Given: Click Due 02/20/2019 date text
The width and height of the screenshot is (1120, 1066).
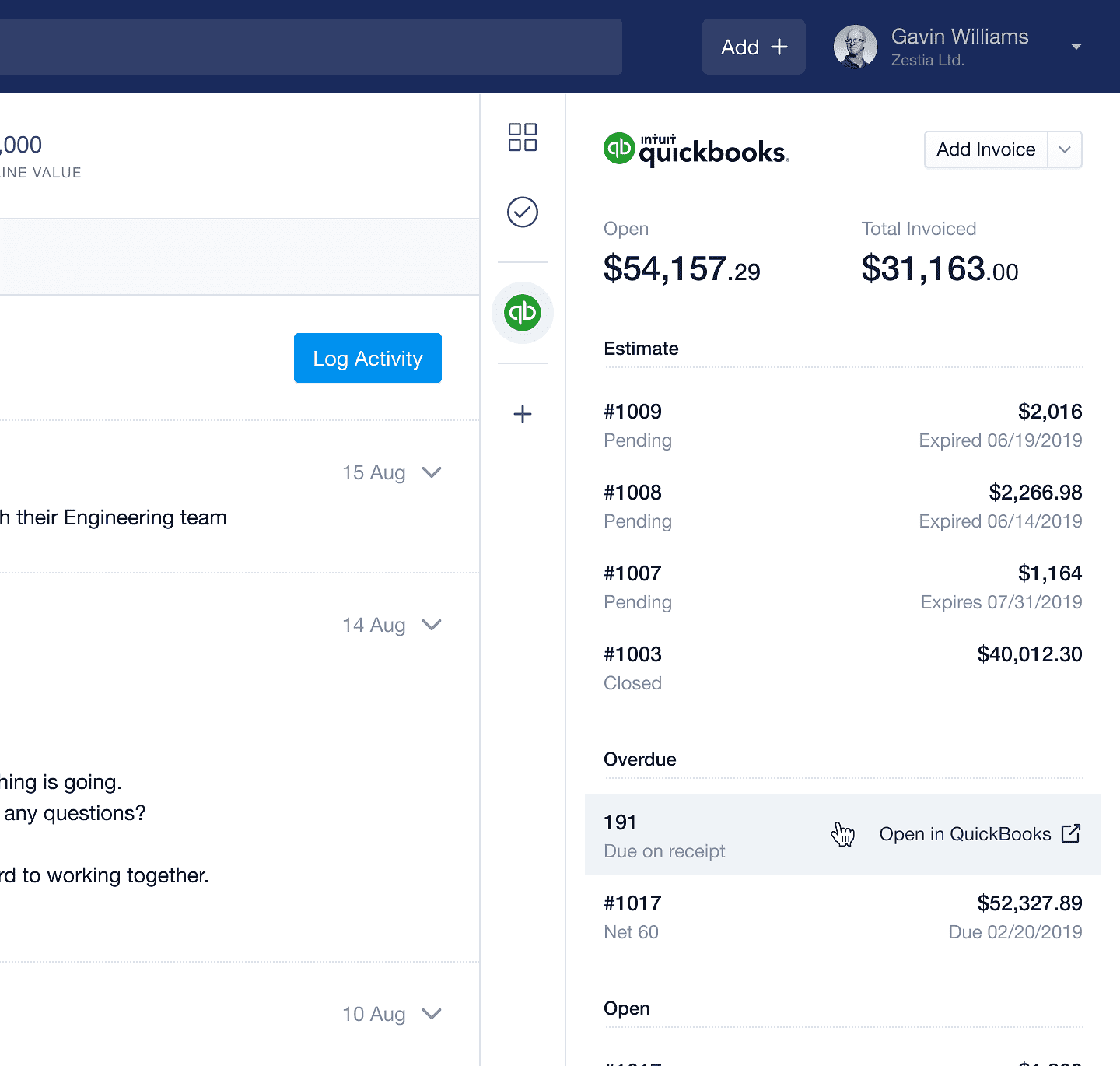Looking at the screenshot, I should pyautogui.click(x=1015, y=932).
